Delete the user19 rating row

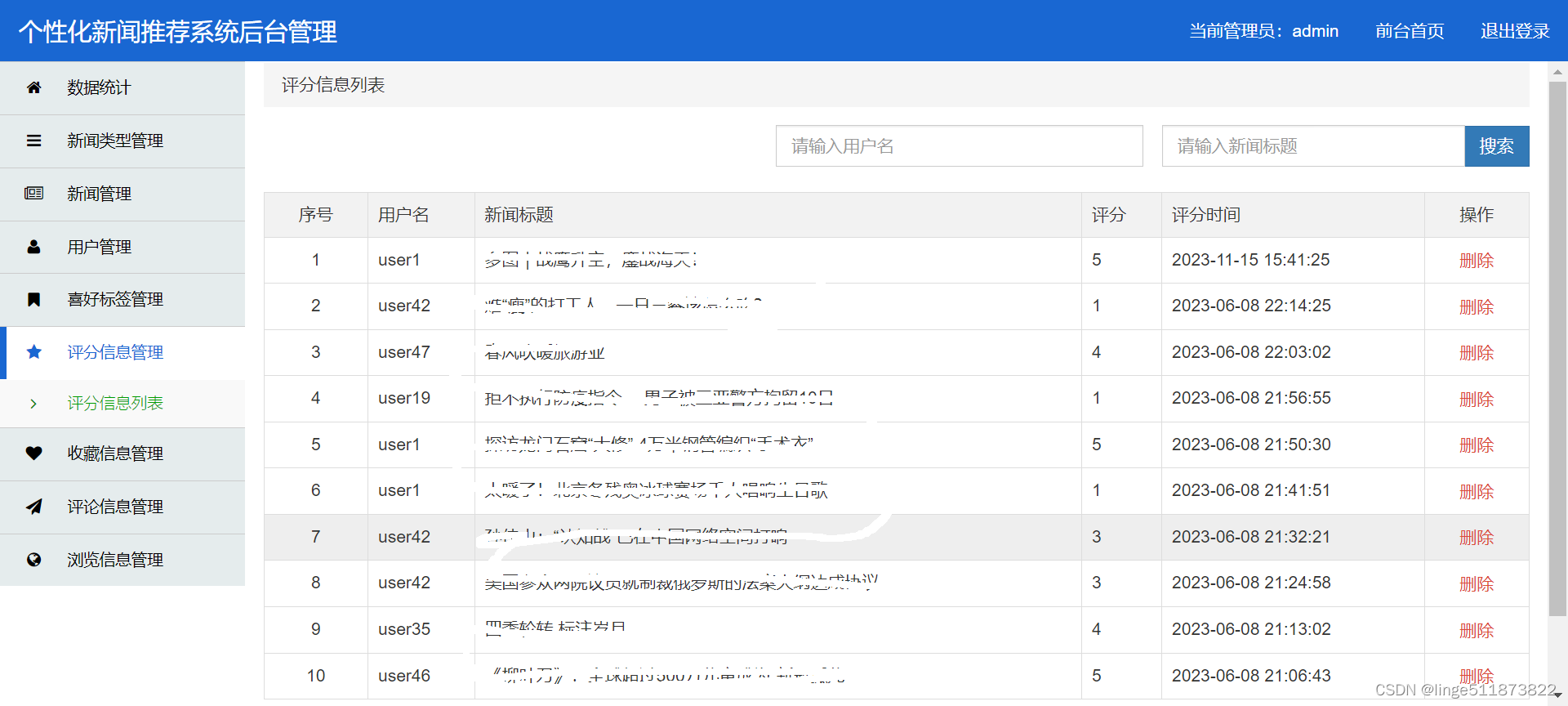click(x=1476, y=400)
